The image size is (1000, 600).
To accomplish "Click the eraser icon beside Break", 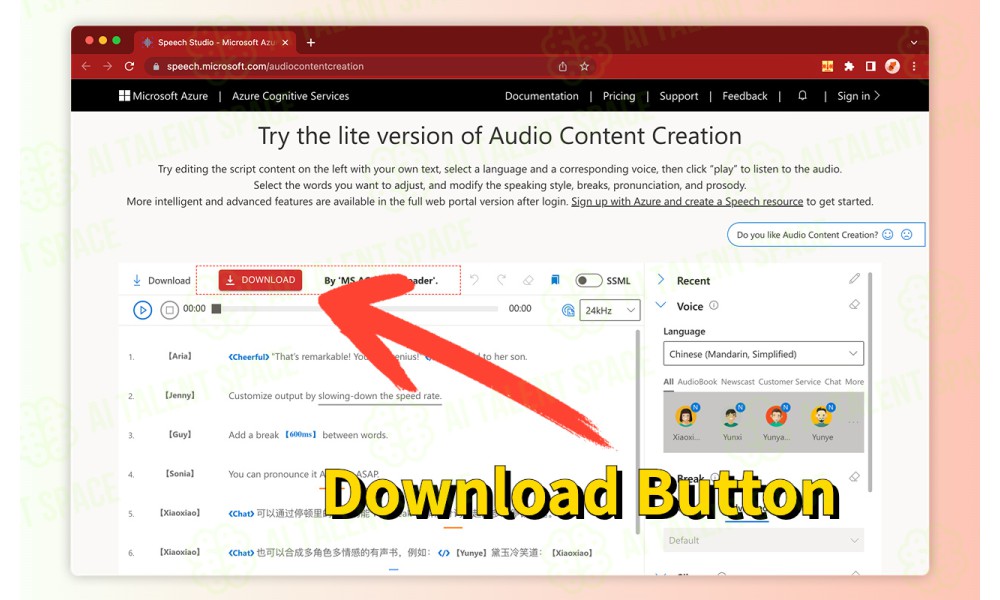I will coord(855,476).
